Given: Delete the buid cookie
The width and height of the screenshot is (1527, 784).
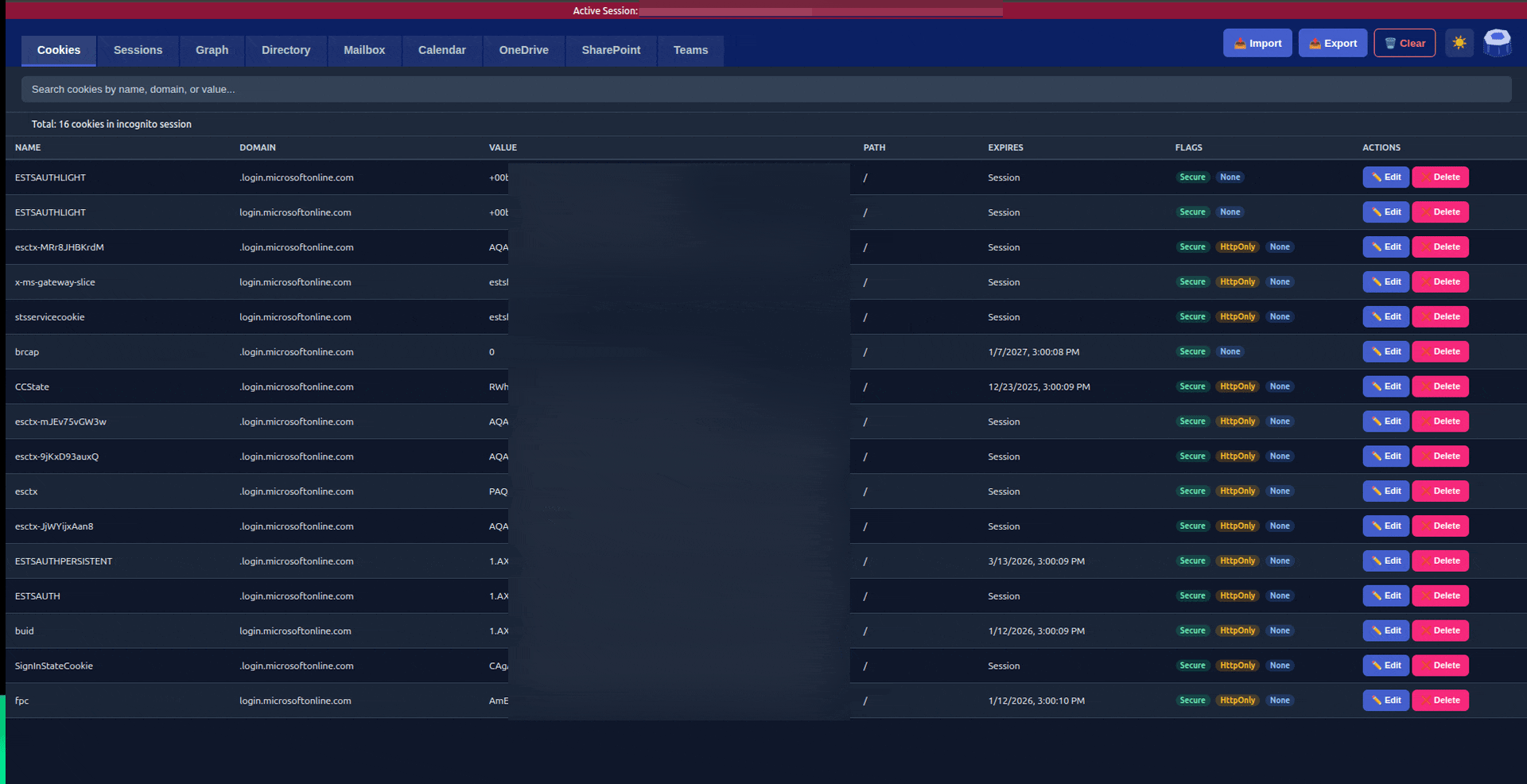Looking at the screenshot, I should click(1440, 631).
